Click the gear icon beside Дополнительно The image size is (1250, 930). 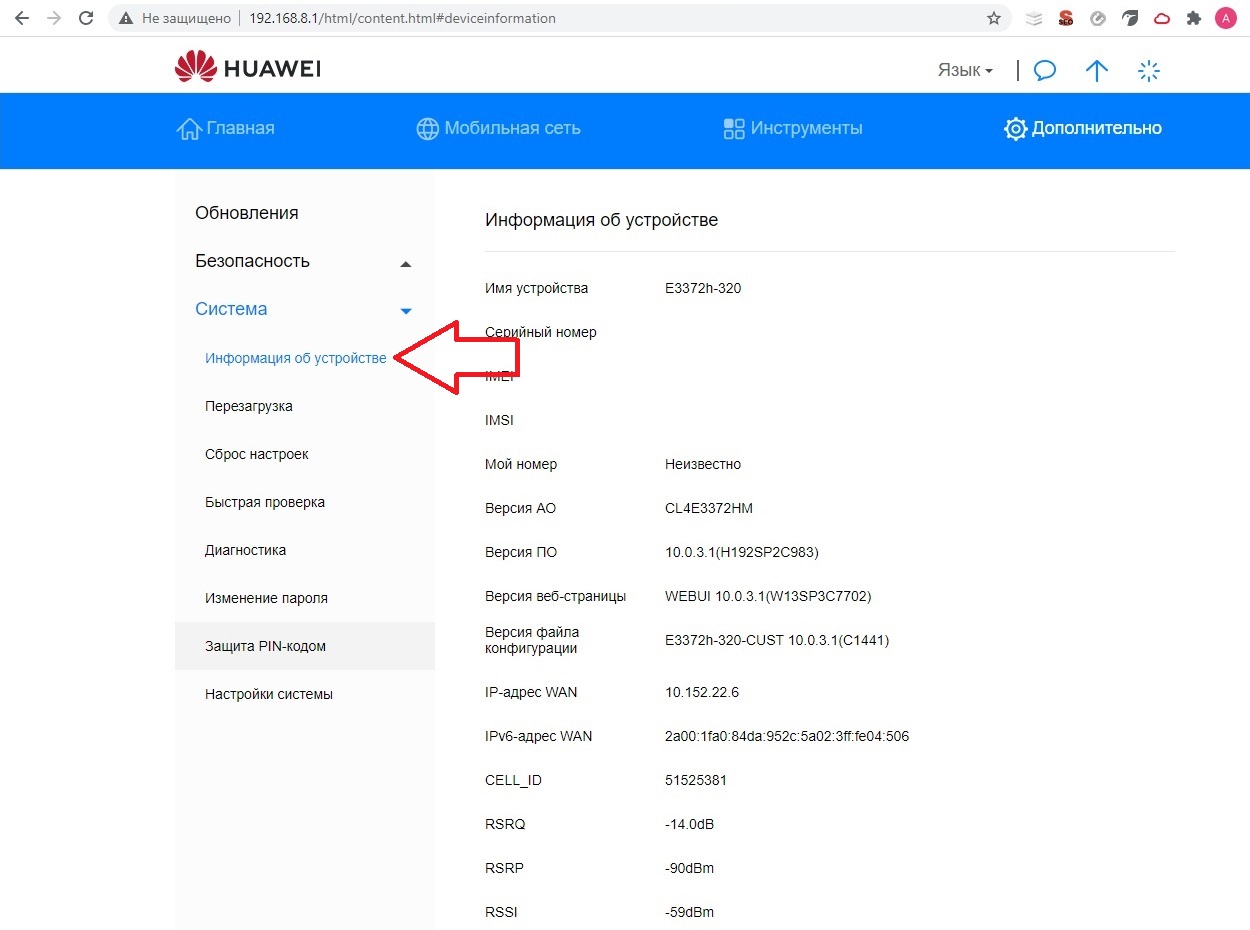click(x=1016, y=129)
